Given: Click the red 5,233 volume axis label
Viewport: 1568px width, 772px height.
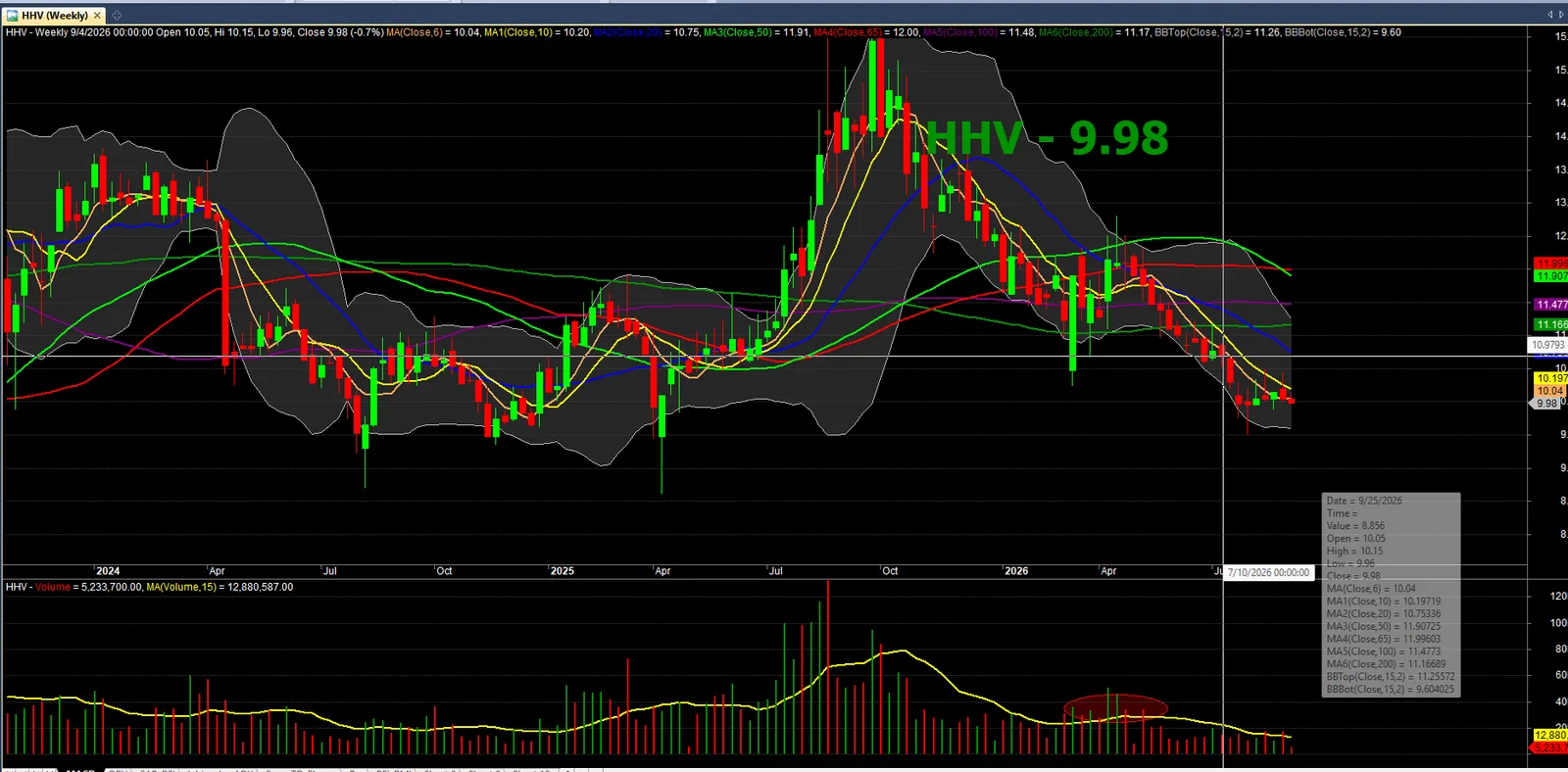Looking at the screenshot, I should (x=1550, y=748).
